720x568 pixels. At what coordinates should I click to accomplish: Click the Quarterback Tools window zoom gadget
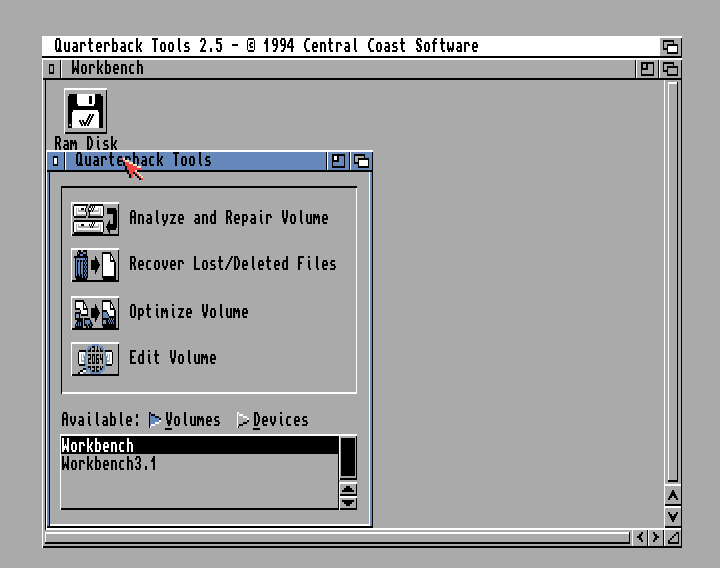pos(338,161)
